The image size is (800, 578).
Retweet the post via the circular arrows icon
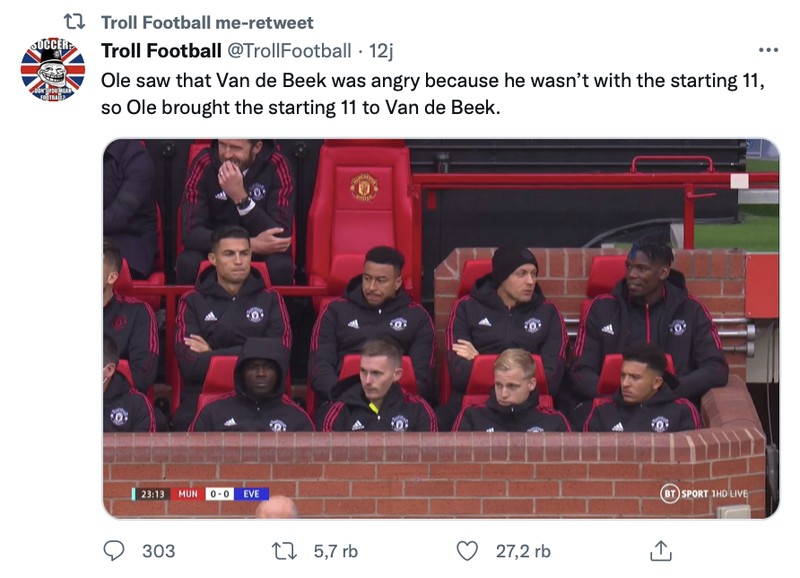pos(286,550)
